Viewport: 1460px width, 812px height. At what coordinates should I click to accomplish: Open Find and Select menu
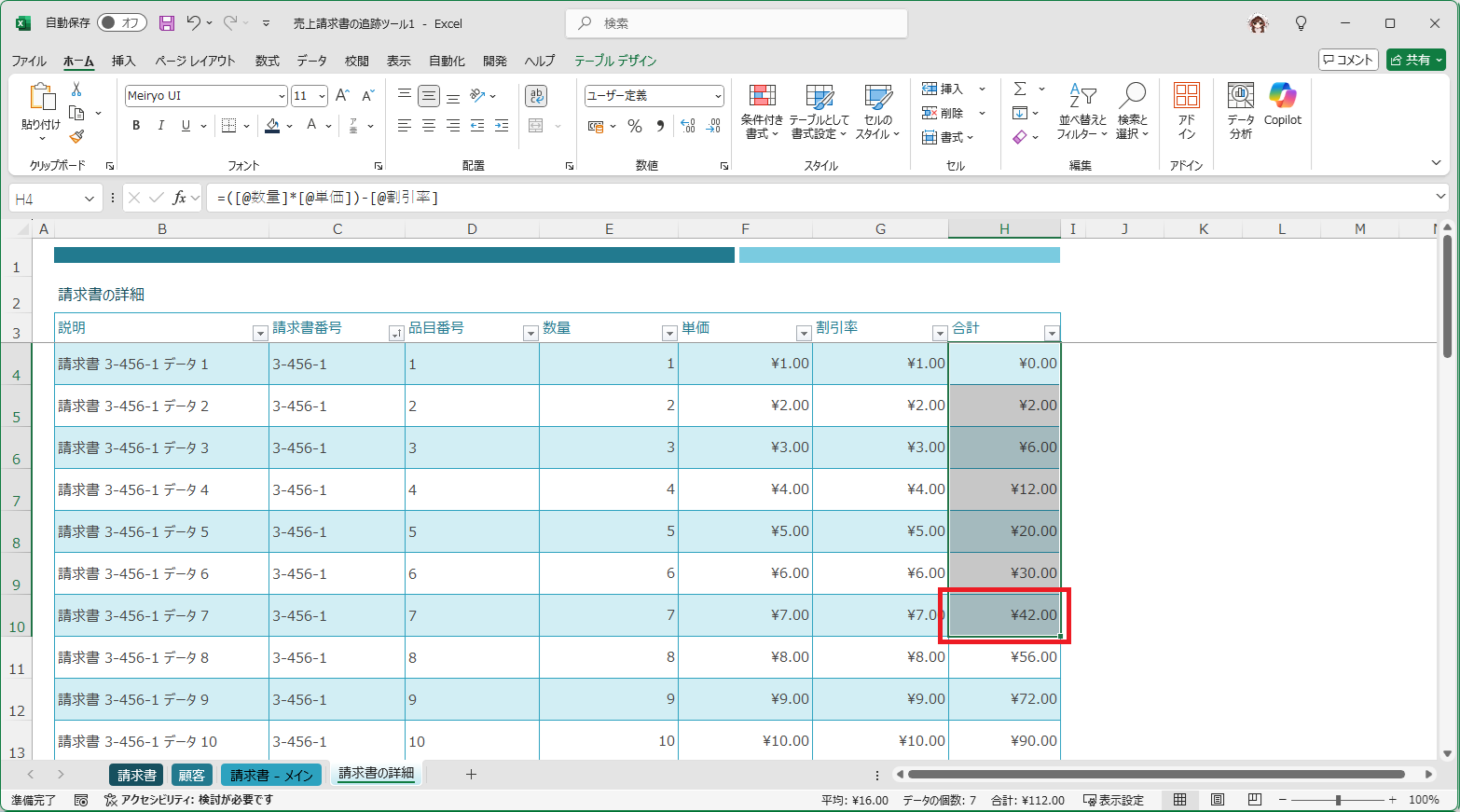1133,112
